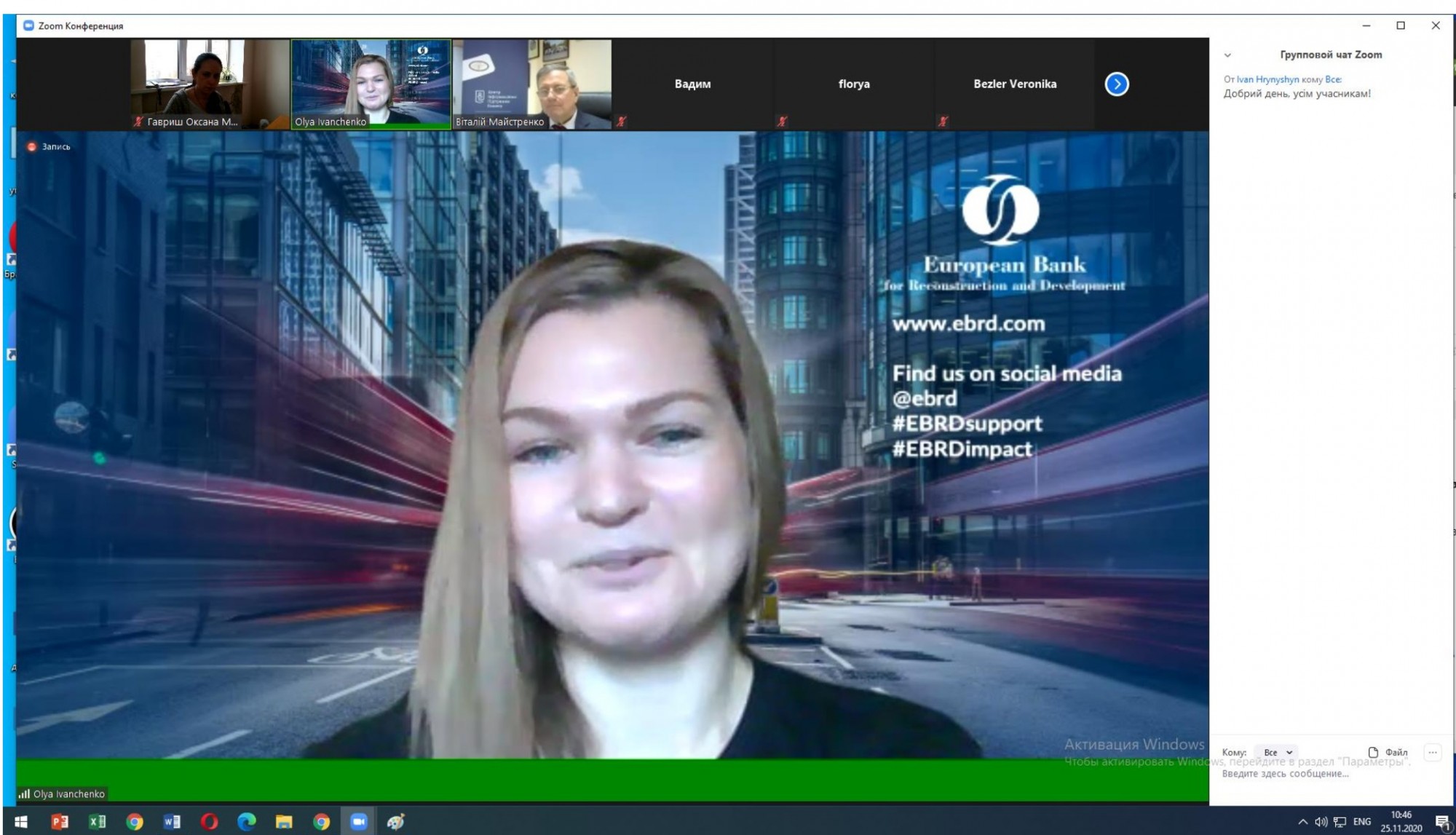Click Zoom icon in taskbar
Screen dimensions: 1456x835
pos(359,822)
